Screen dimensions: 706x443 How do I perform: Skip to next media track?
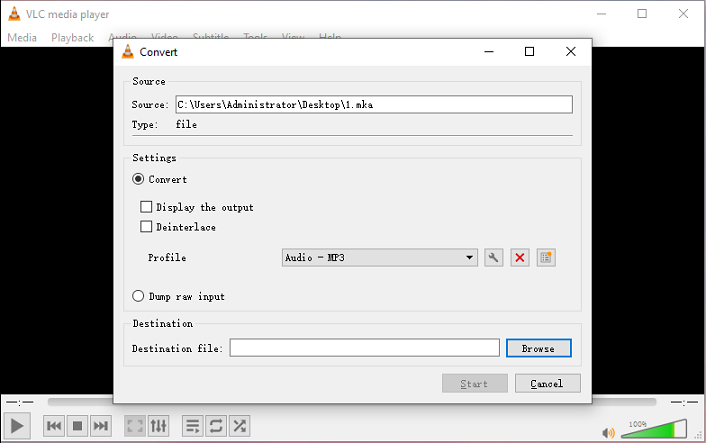[100, 425]
